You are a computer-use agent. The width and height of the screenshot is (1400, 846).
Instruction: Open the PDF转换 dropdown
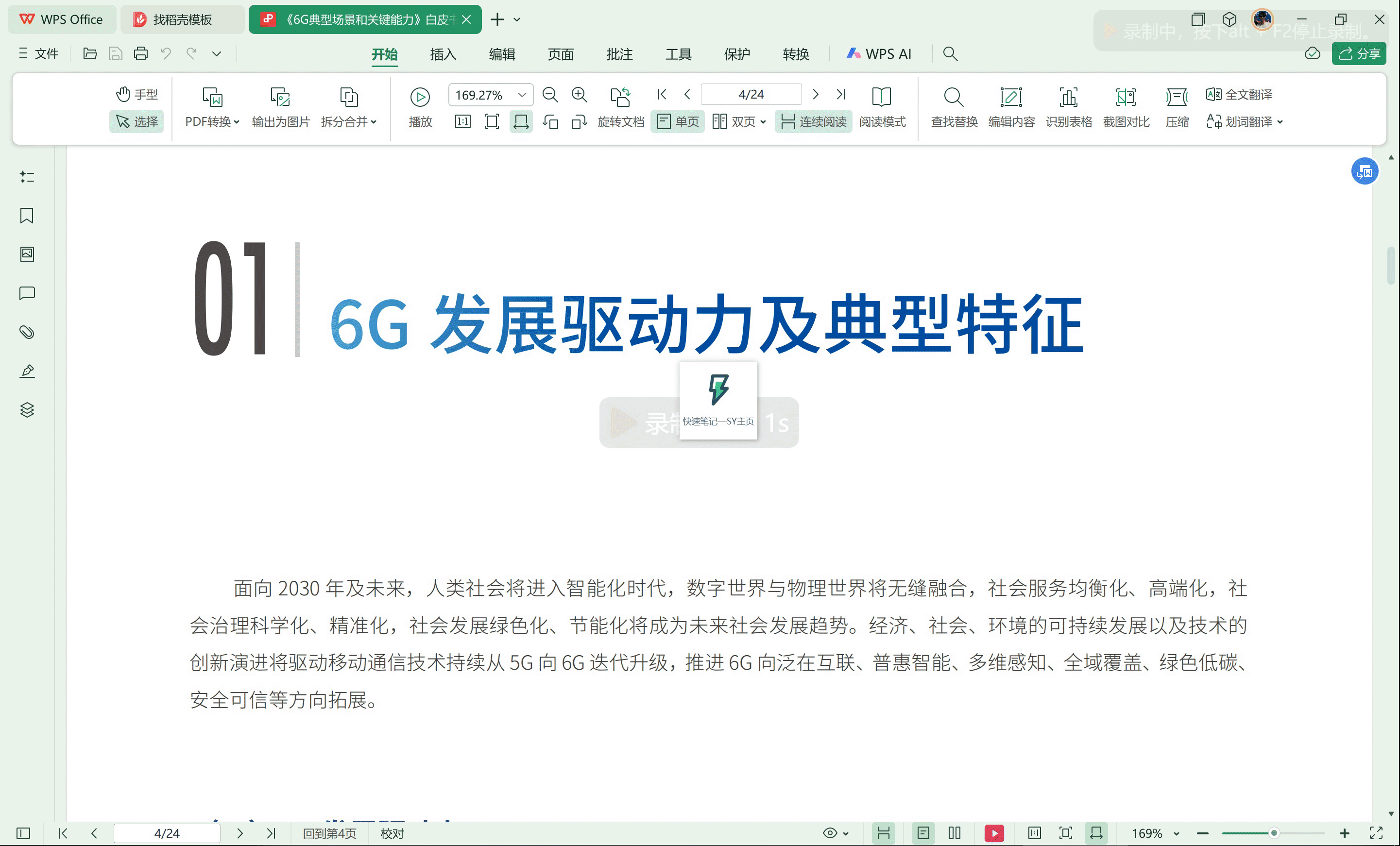click(x=212, y=121)
